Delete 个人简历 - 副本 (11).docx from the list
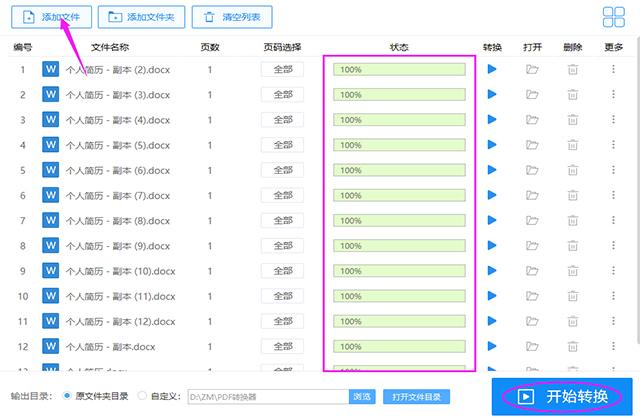This screenshot has height=420, width=640. (573, 296)
